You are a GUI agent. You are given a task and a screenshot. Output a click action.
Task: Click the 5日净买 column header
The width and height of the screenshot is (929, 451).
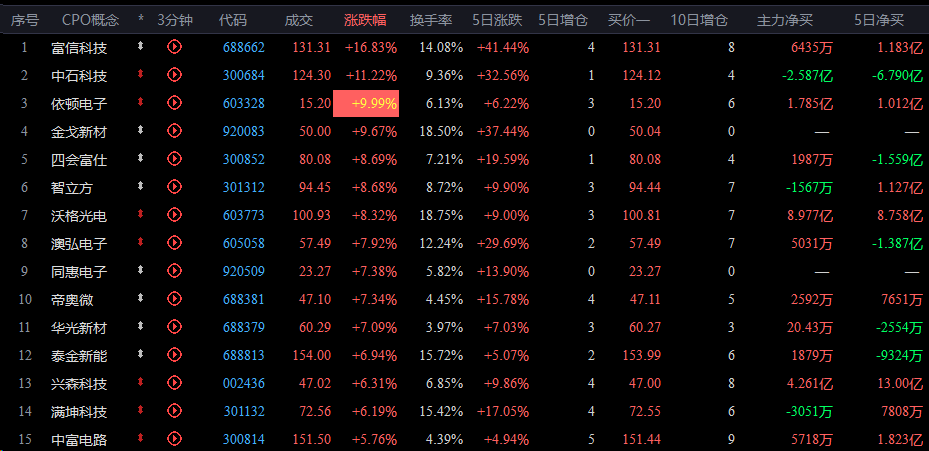[x=879, y=20]
